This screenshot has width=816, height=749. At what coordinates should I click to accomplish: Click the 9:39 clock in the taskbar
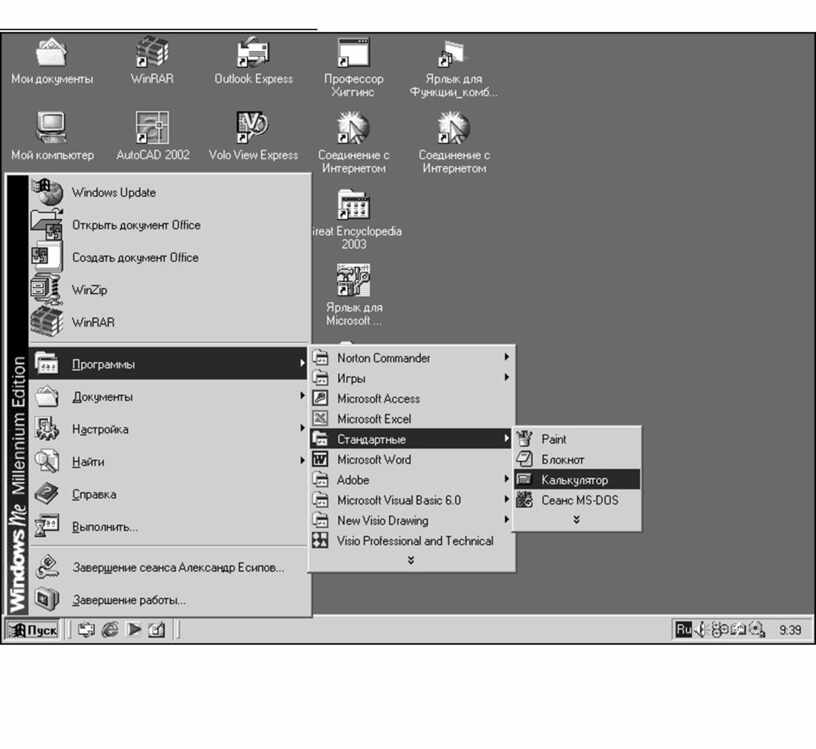coord(789,630)
